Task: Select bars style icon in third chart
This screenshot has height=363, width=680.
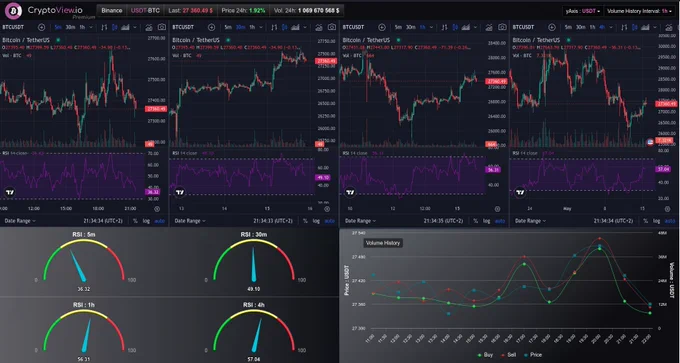Action: pos(445,27)
